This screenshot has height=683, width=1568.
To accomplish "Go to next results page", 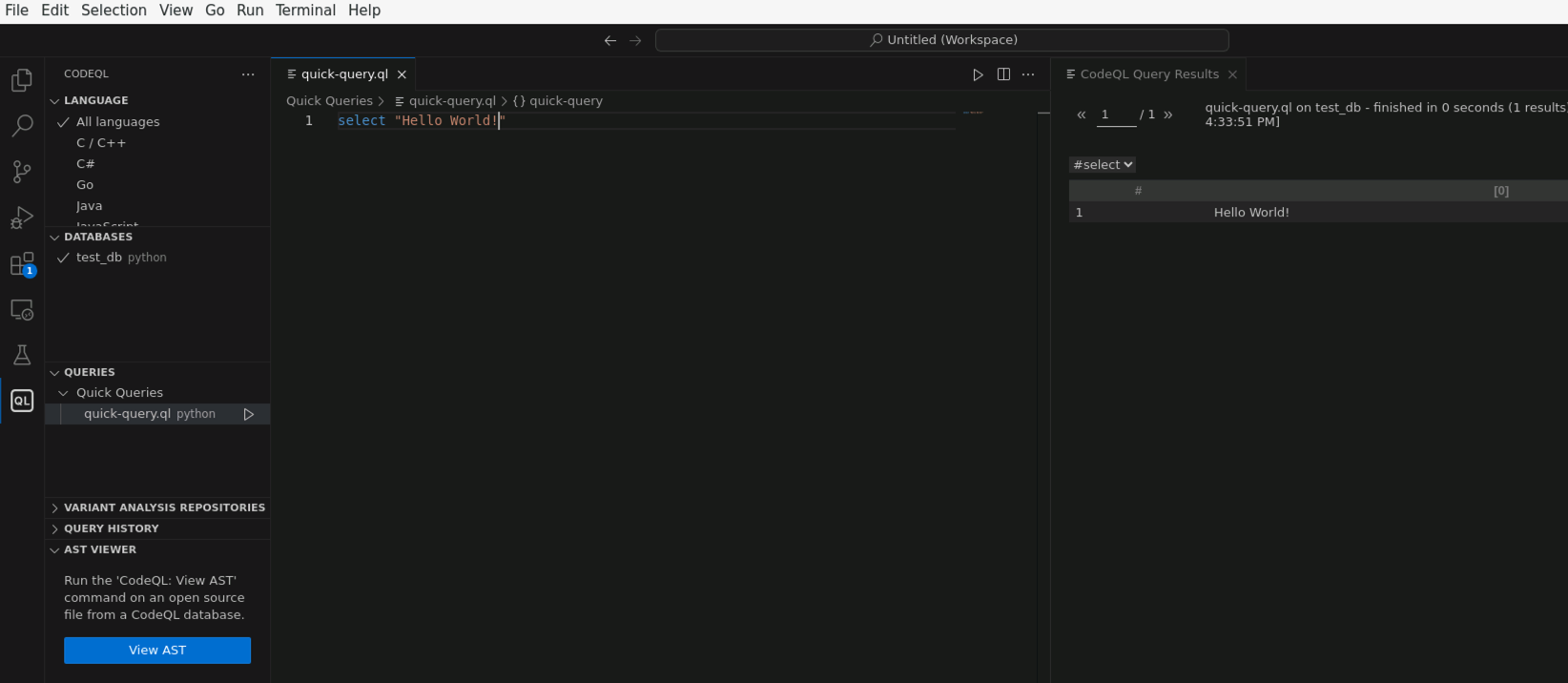I will (1168, 114).
